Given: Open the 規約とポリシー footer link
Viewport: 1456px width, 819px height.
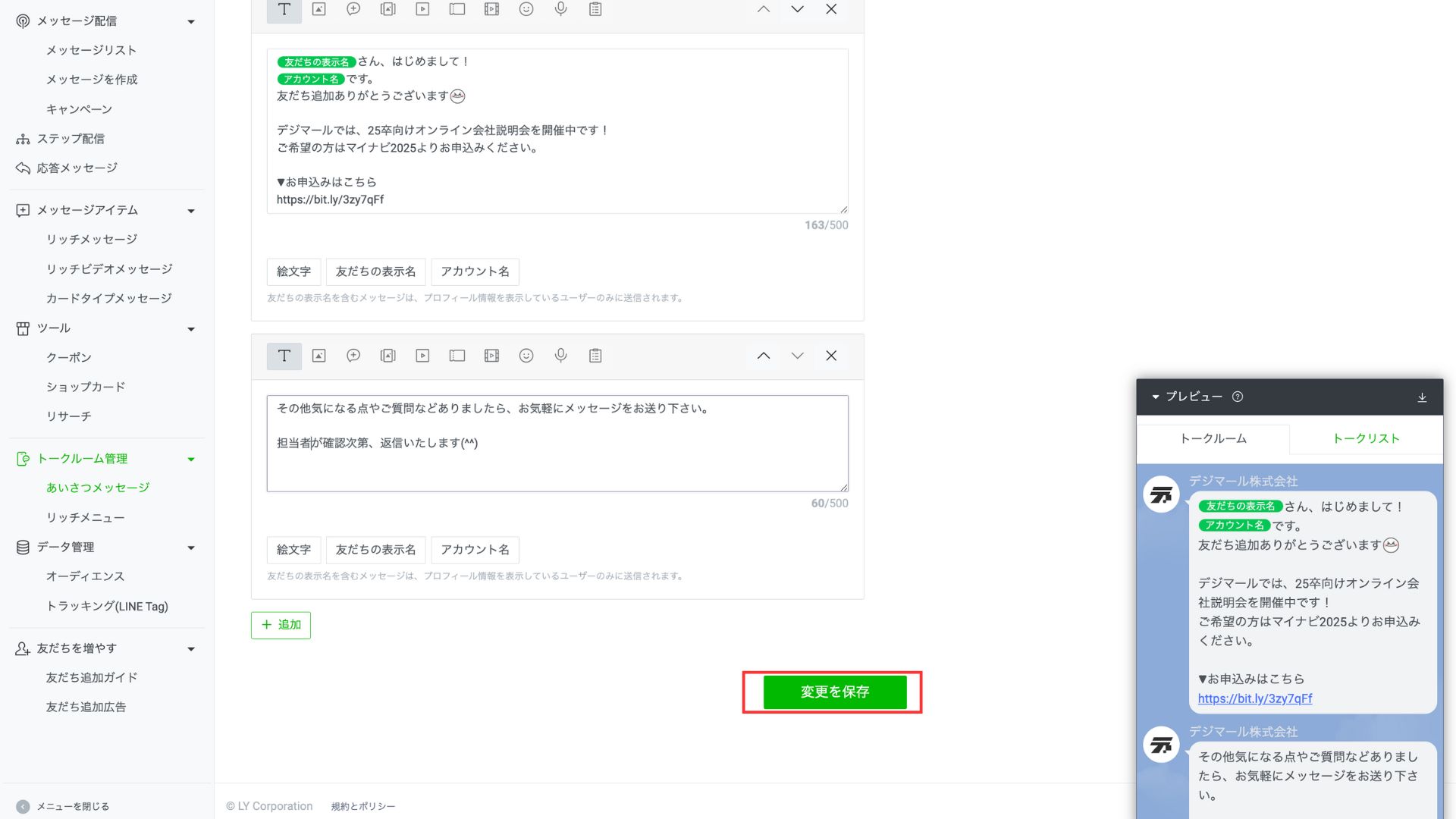Looking at the screenshot, I should point(362,806).
